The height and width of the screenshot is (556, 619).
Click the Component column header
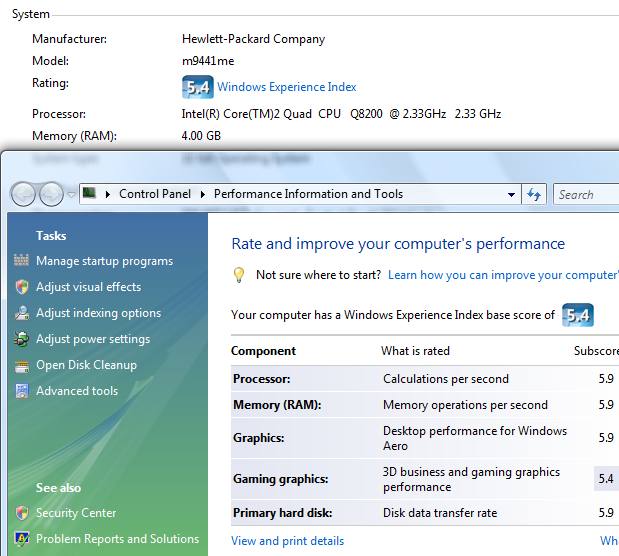pyautogui.click(x=263, y=351)
